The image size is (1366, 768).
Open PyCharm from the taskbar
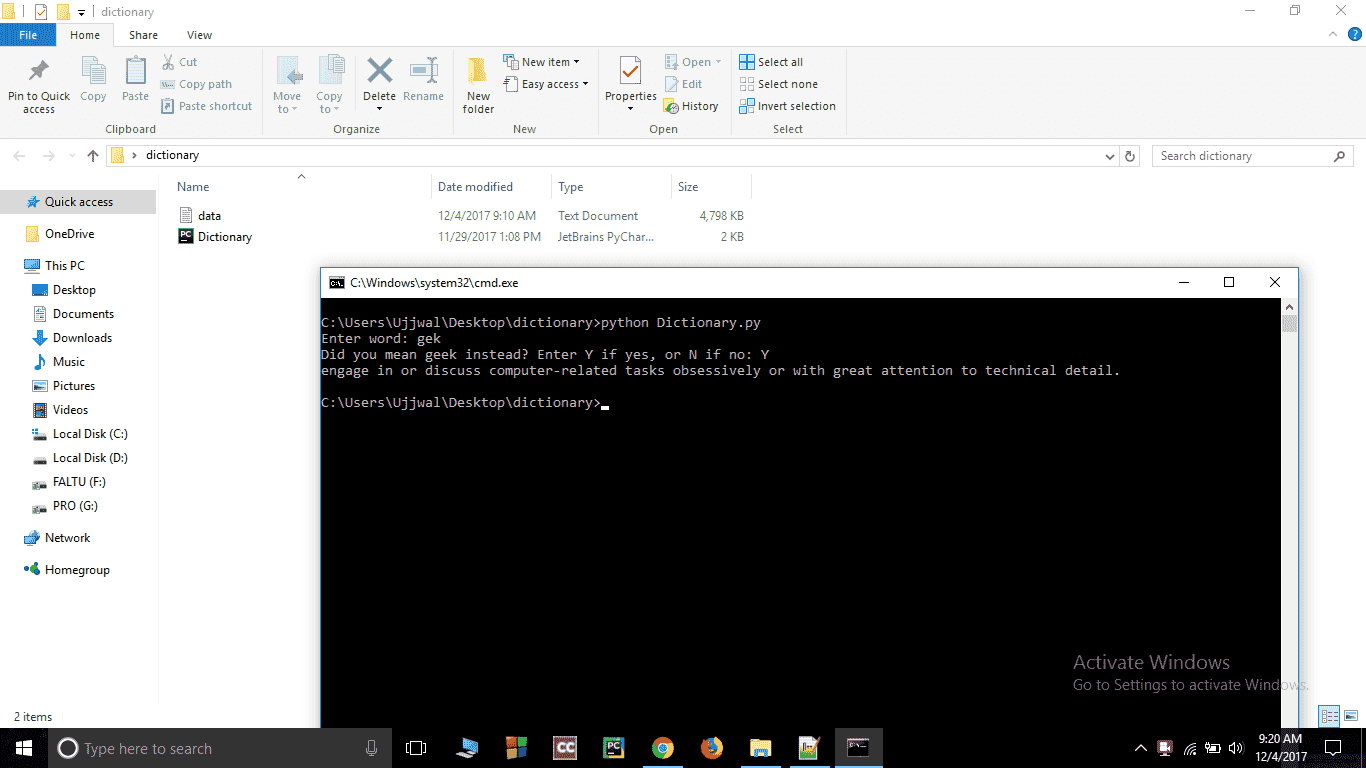(614, 748)
